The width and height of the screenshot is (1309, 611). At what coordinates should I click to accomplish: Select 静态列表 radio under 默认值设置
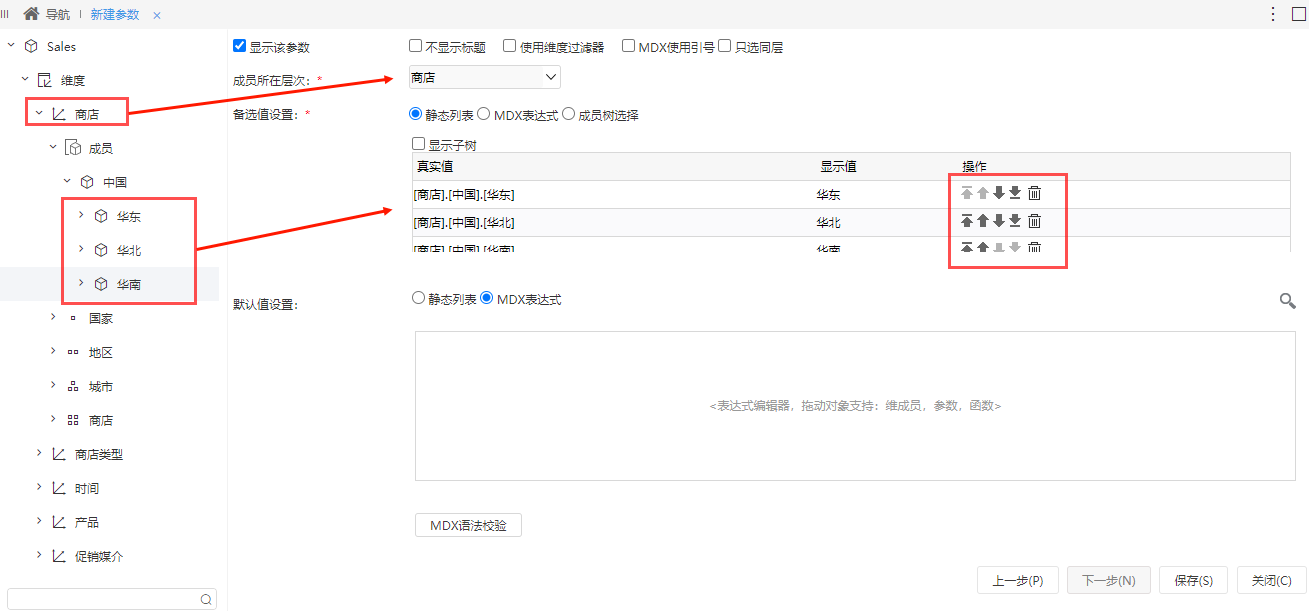click(x=419, y=298)
